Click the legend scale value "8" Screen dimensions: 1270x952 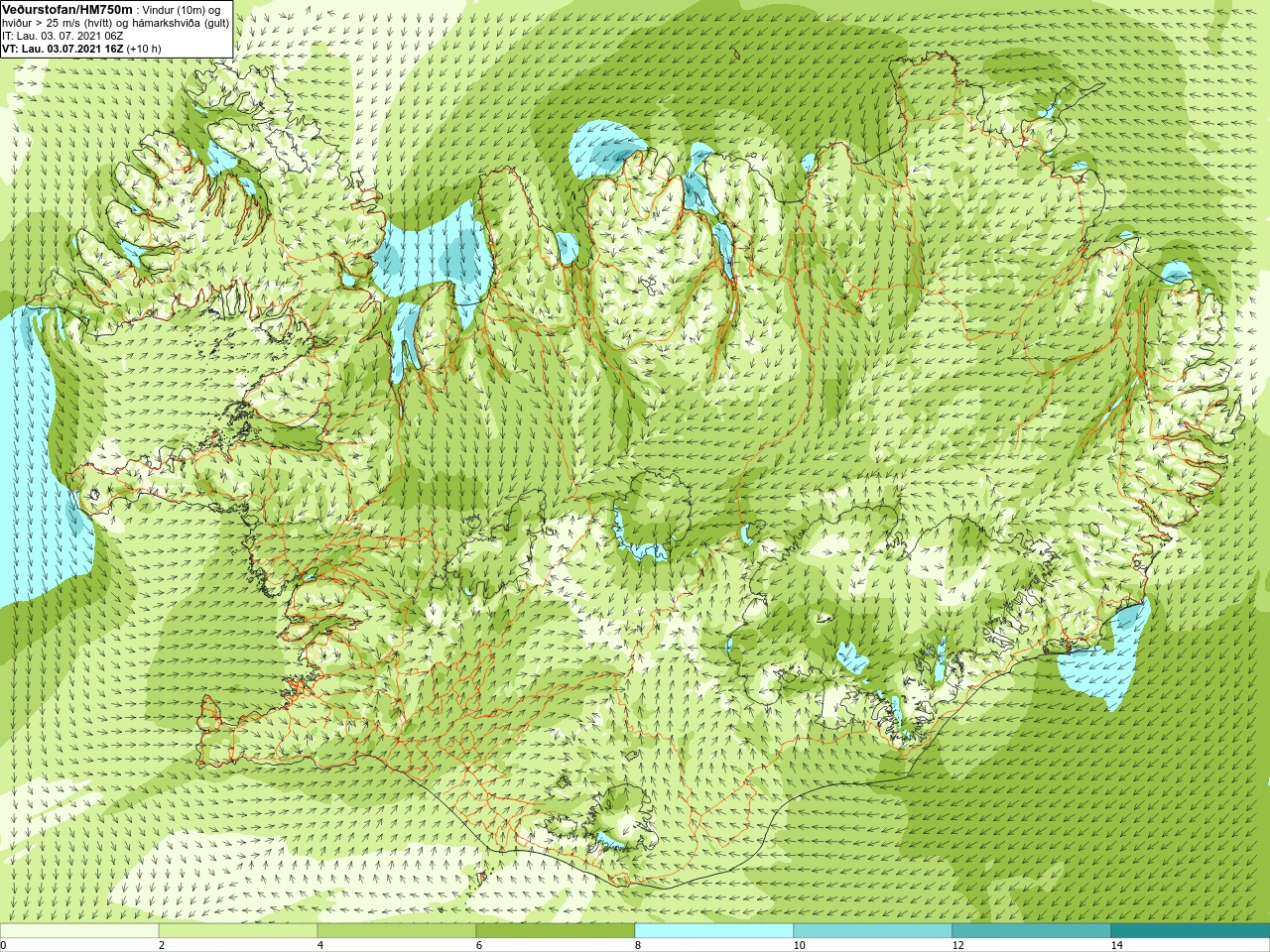coord(638,945)
